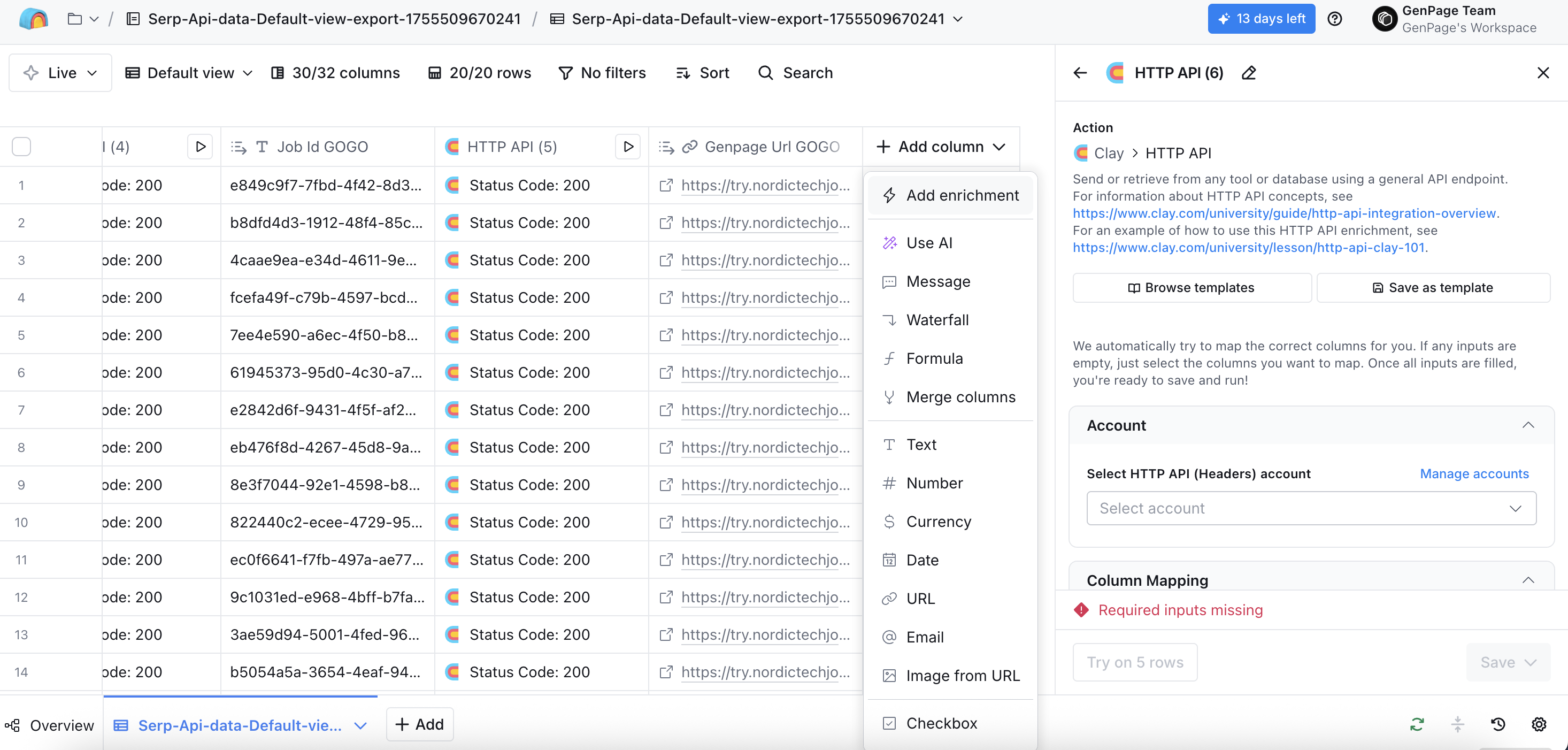Collapse the Column Mapping section

click(1528, 581)
